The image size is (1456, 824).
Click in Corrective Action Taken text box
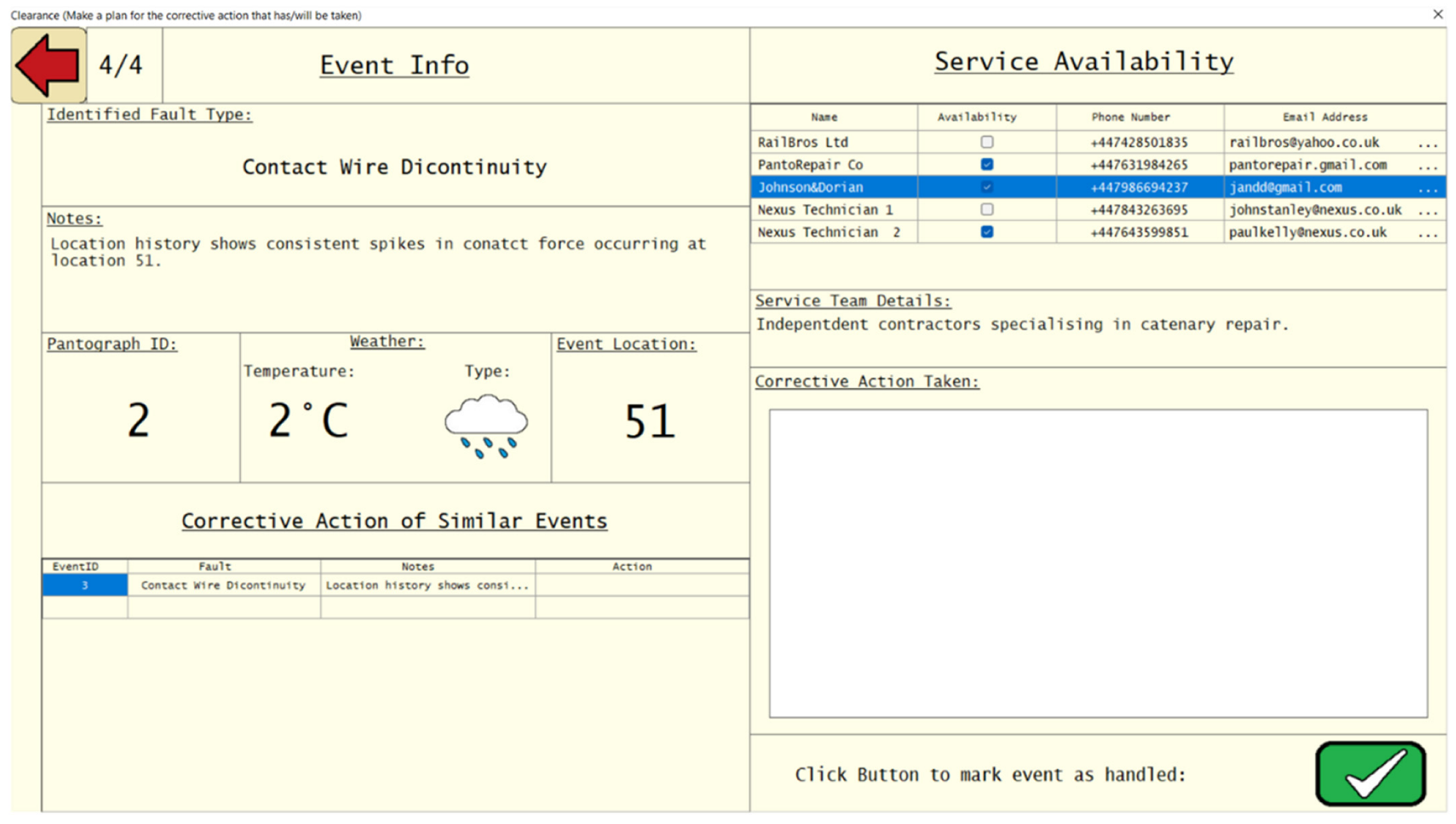[1097, 563]
